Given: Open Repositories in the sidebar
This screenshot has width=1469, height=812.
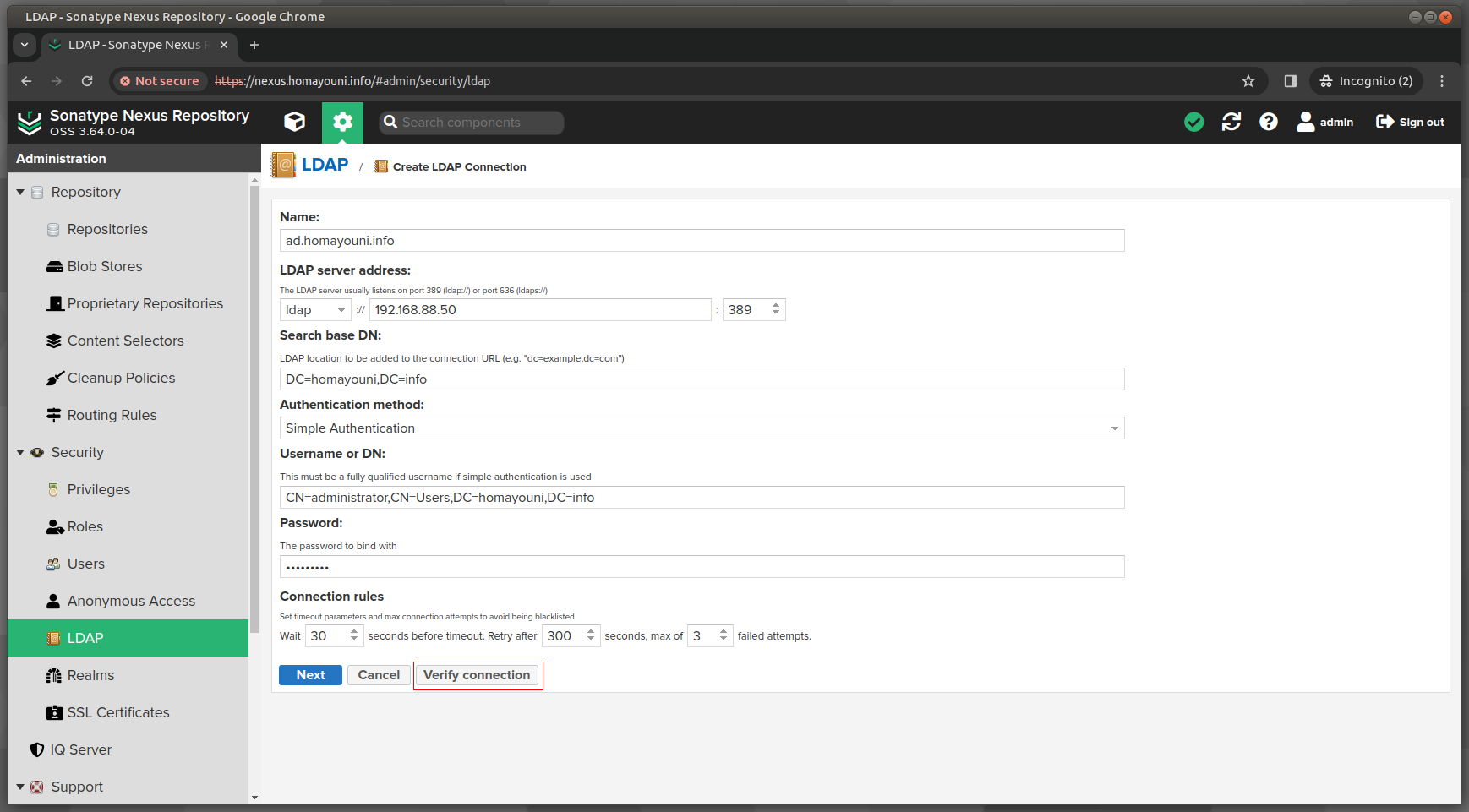Looking at the screenshot, I should click(x=107, y=229).
